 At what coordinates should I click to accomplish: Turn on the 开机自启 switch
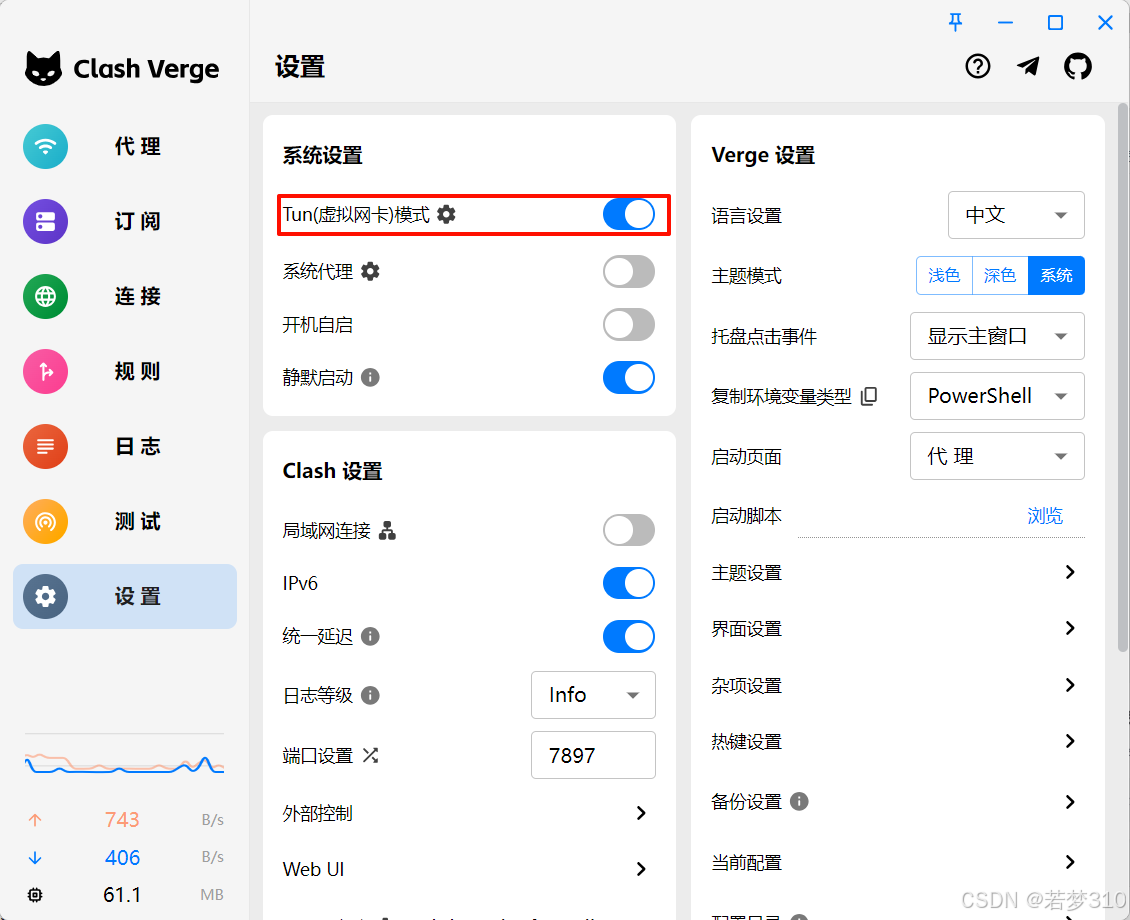[x=628, y=325]
